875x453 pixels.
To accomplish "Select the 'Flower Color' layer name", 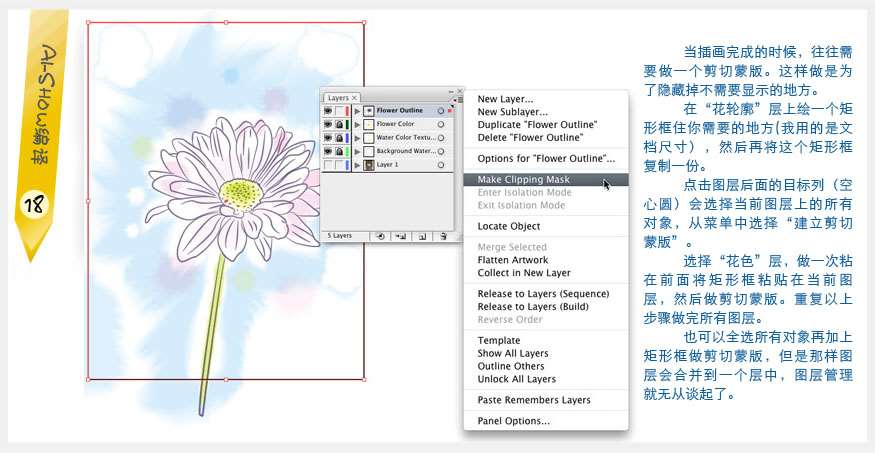I will coord(395,124).
